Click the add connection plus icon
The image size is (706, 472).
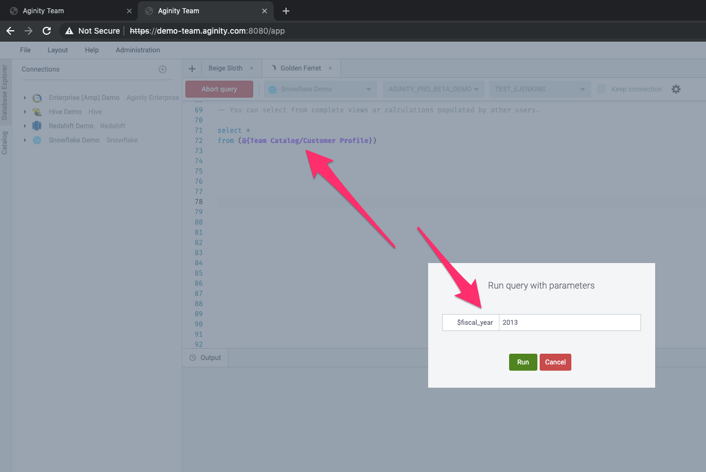[x=163, y=69]
